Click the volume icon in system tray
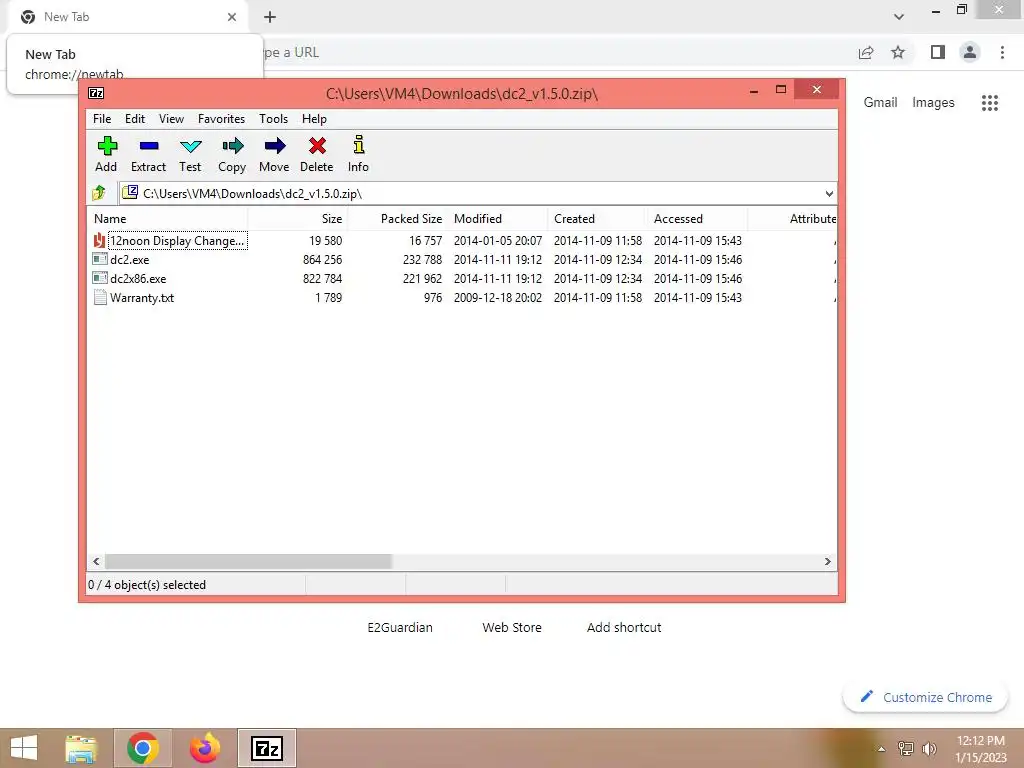 point(929,748)
